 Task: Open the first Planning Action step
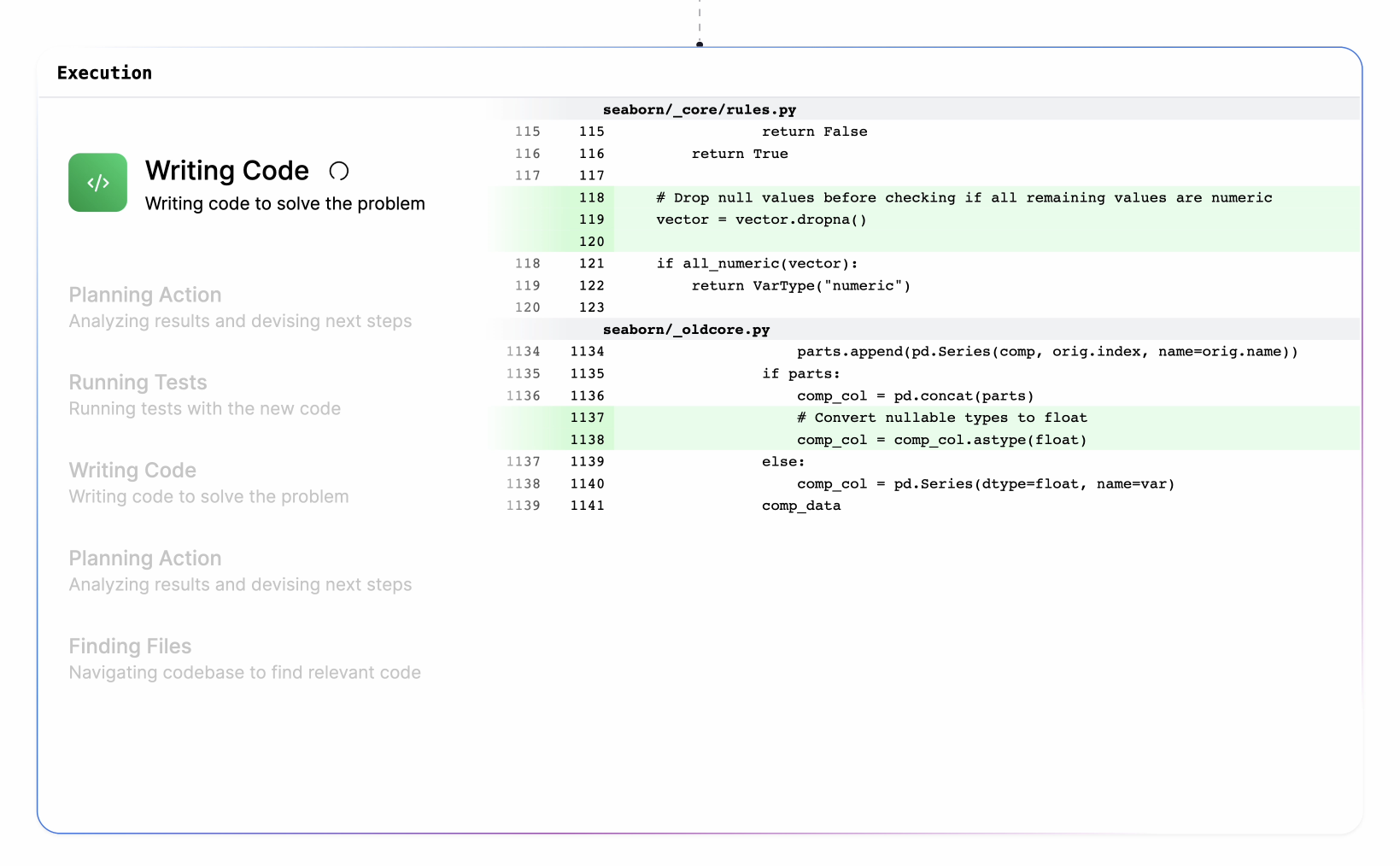click(x=144, y=295)
